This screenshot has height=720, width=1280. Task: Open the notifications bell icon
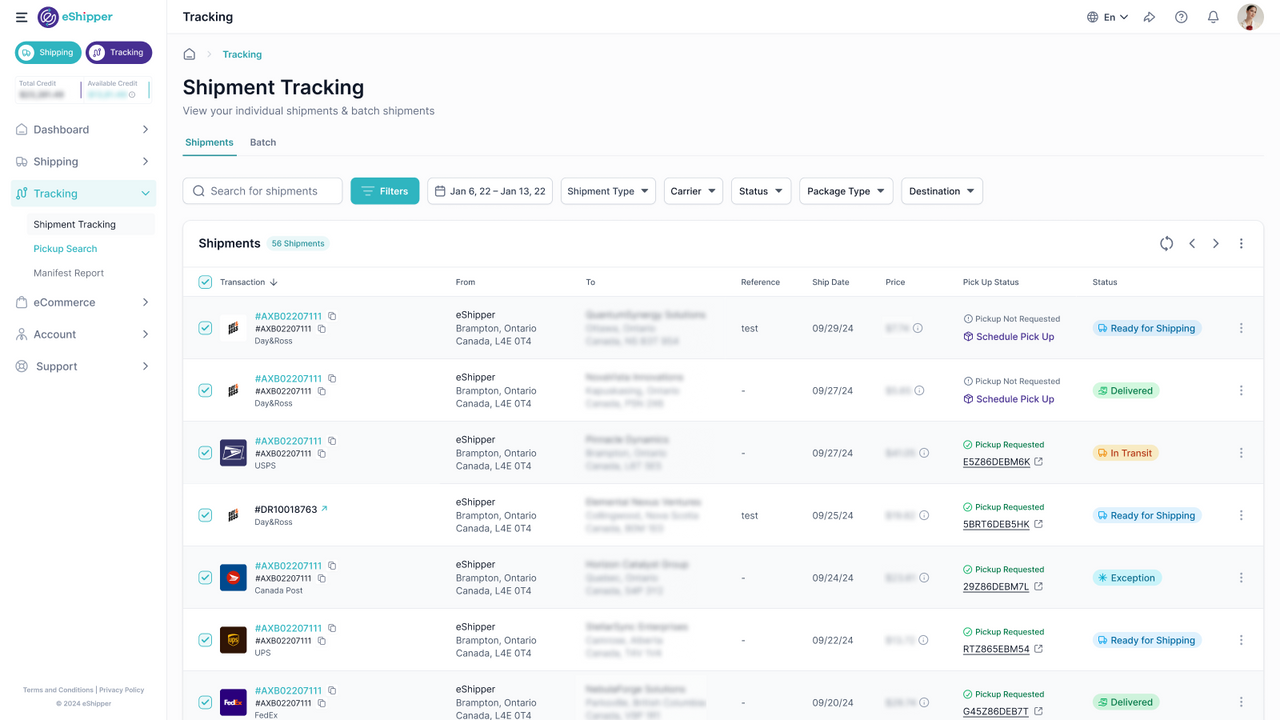pos(1213,17)
